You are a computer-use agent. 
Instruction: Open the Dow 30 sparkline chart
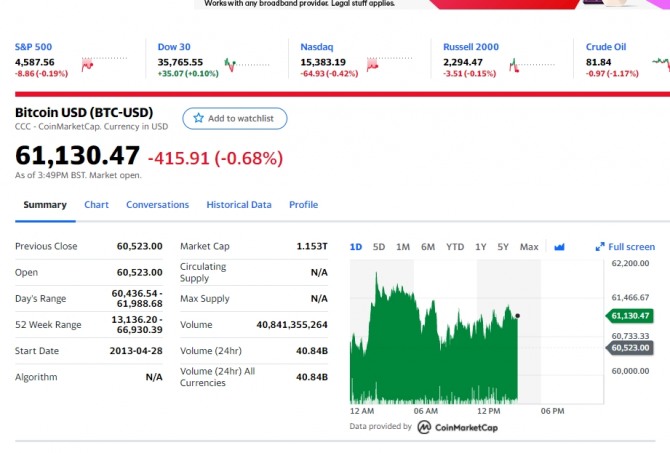point(247,65)
